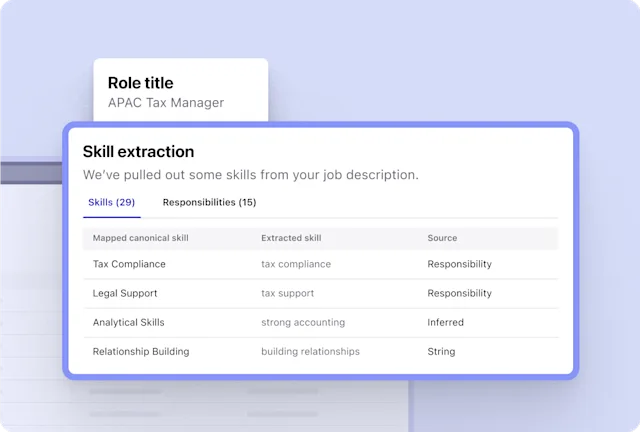
Task: Click the Extracted skill column header
Action: pos(291,238)
